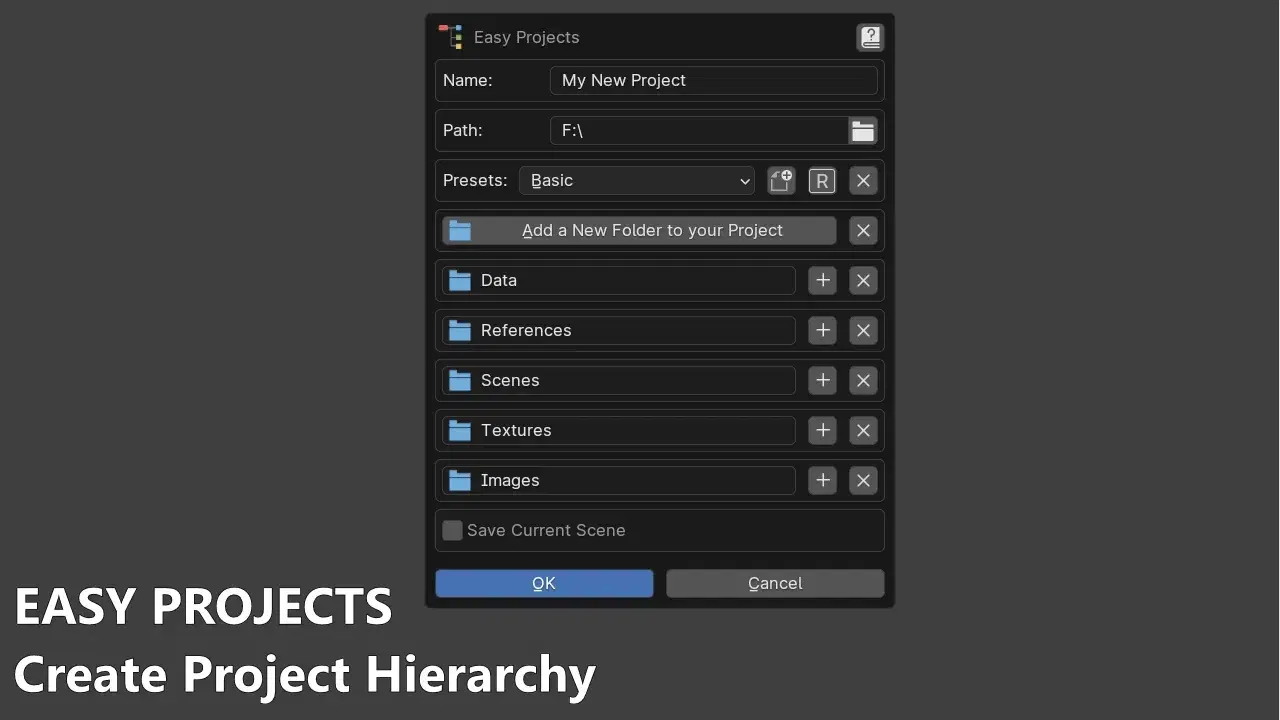This screenshot has height=720, width=1280.
Task: Click the R preset rename icon
Action: click(x=822, y=180)
